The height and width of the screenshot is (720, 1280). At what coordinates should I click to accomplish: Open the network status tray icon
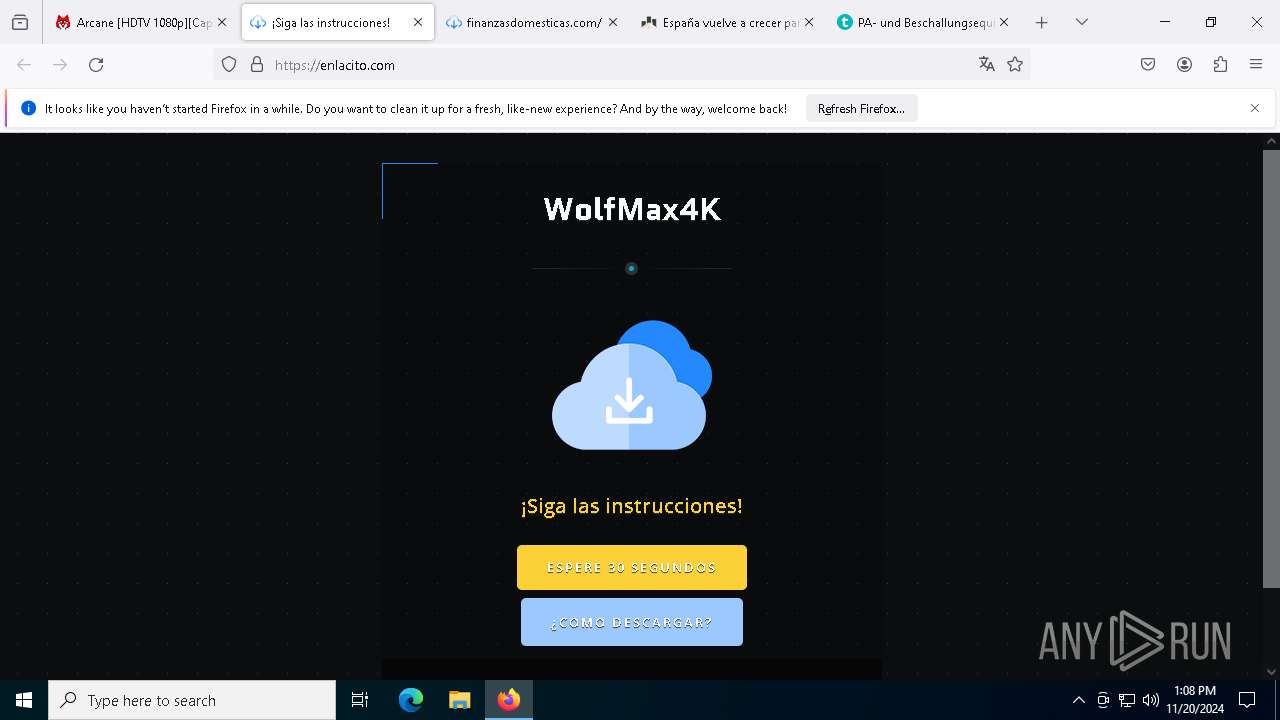point(1127,700)
